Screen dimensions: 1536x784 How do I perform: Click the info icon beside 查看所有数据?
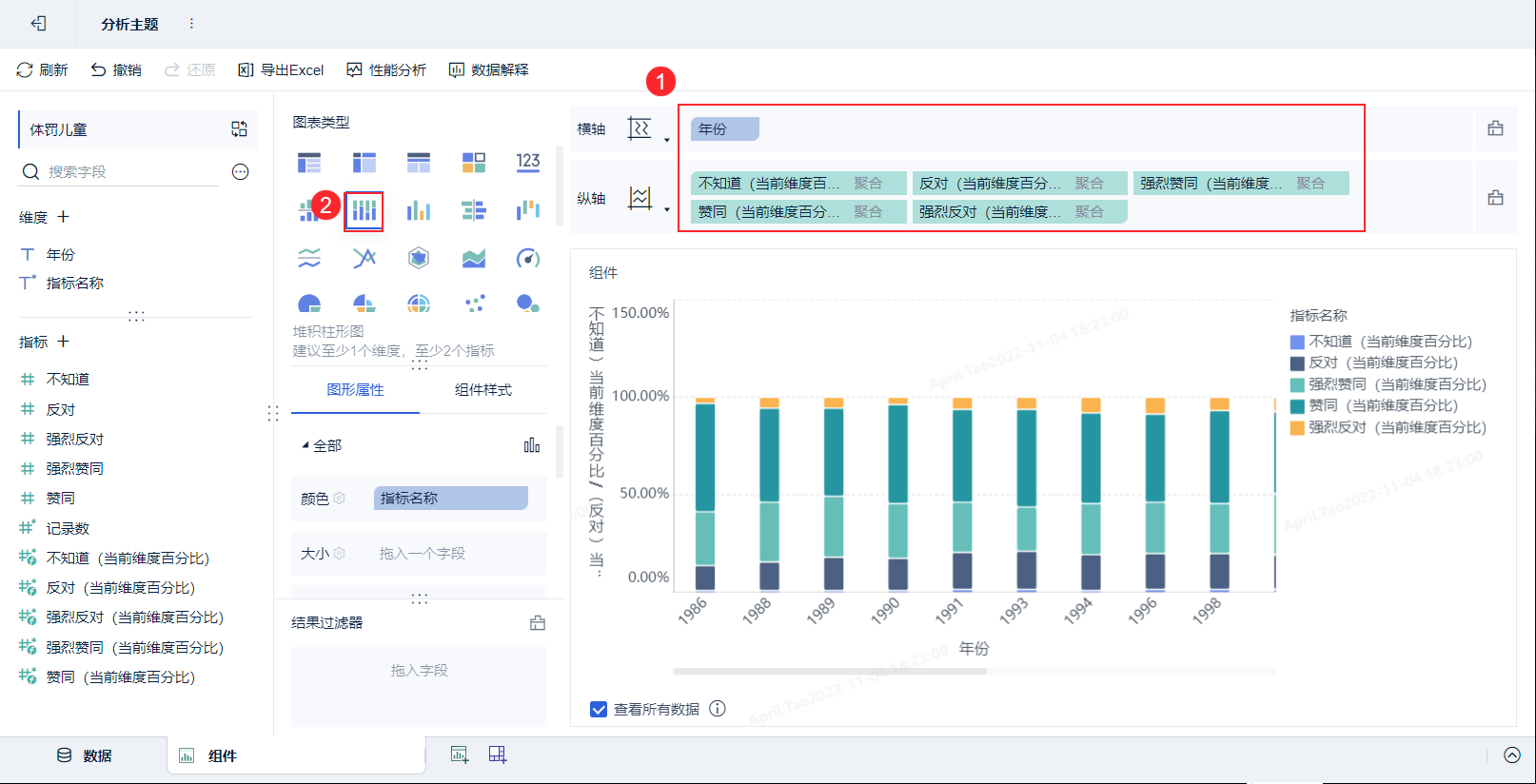click(x=718, y=709)
